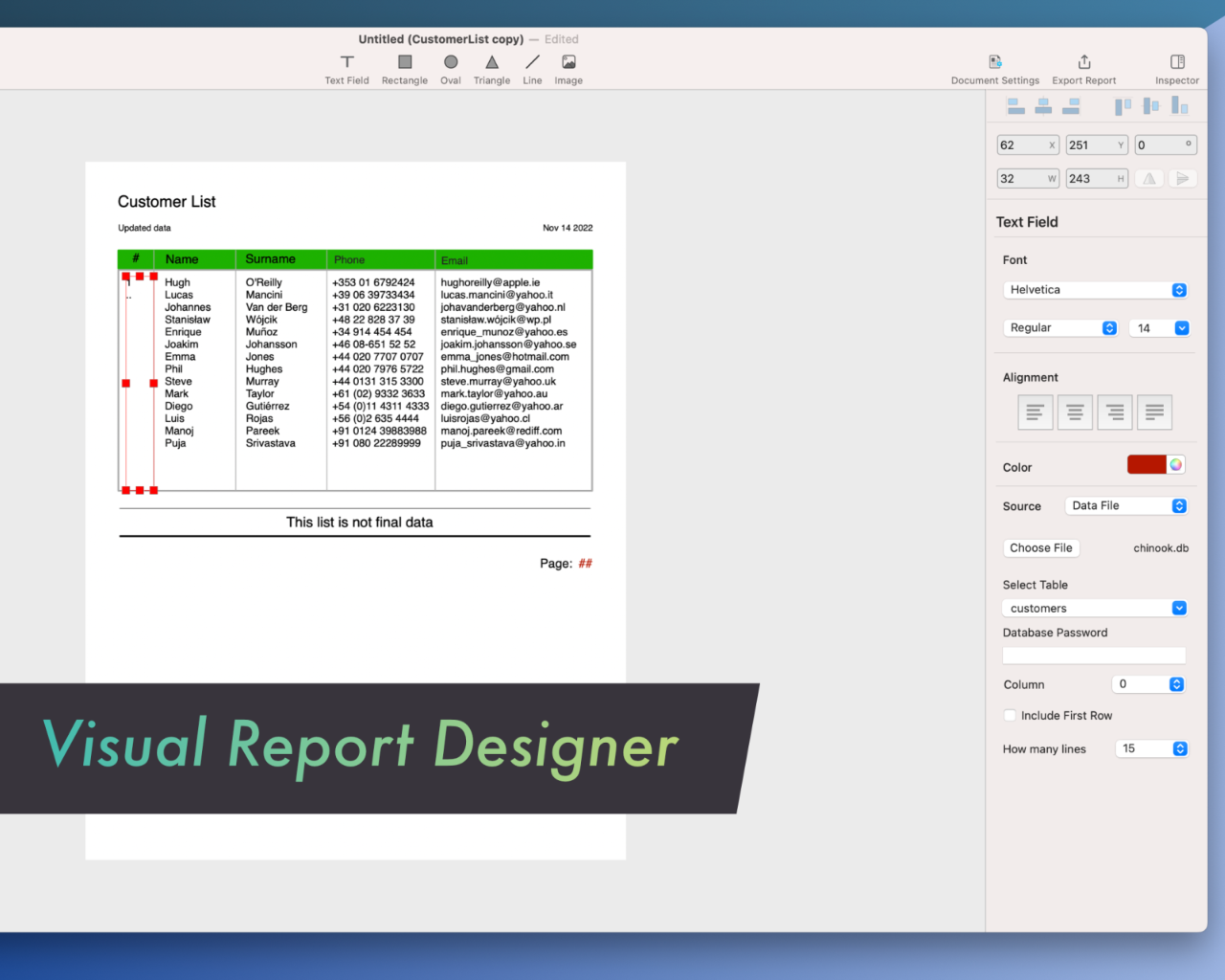Click 'hughoreilly@apple.ie' in the email column

pos(490,282)
